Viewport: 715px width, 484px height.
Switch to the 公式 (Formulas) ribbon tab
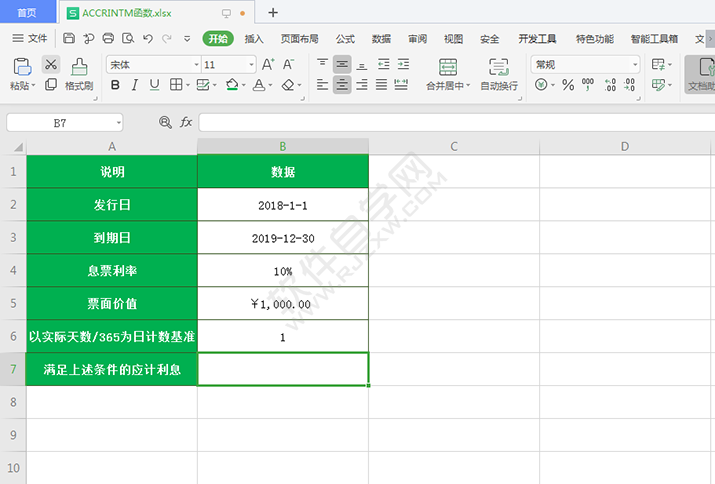point(345,39)
